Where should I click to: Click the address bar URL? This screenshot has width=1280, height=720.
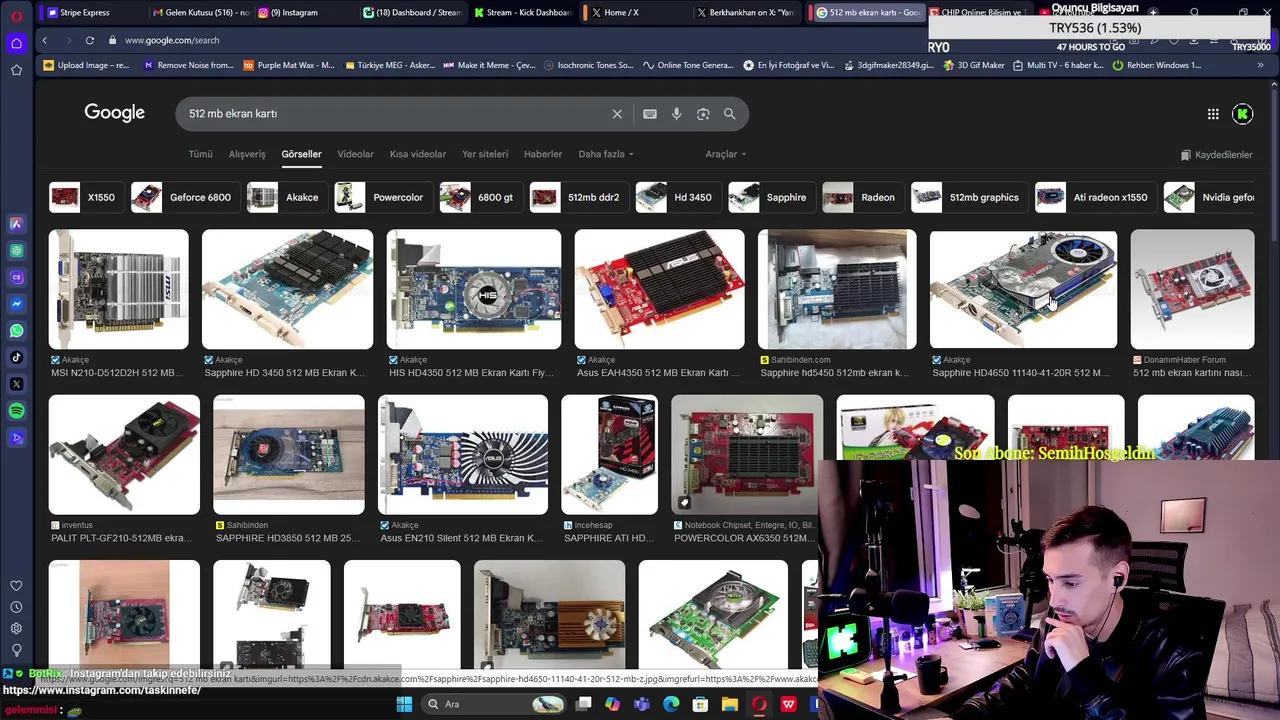point(172,40)
